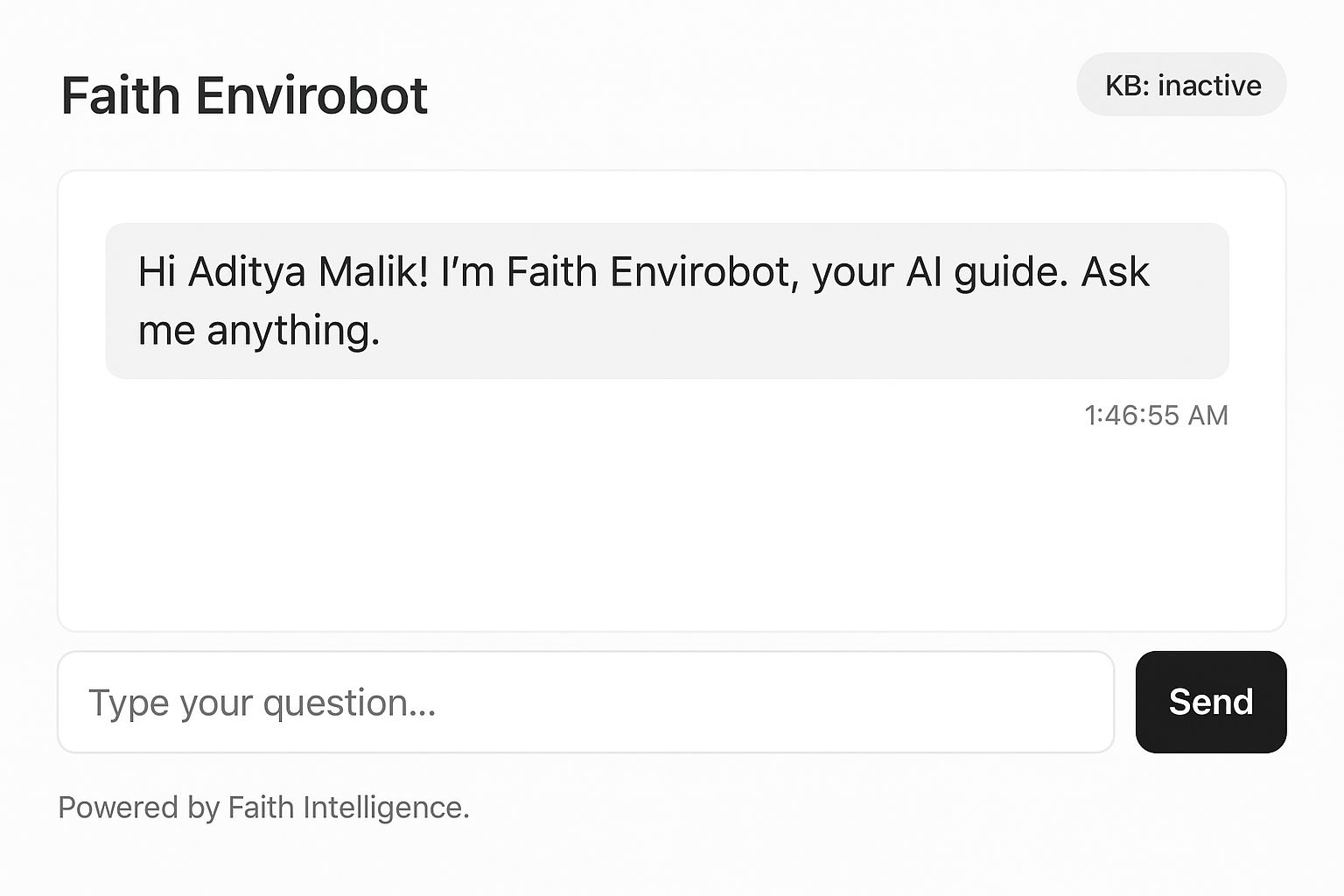Click the 1:46:55 AM timestamp
Screen dimensions: 1344x896
coord(1156,415)
